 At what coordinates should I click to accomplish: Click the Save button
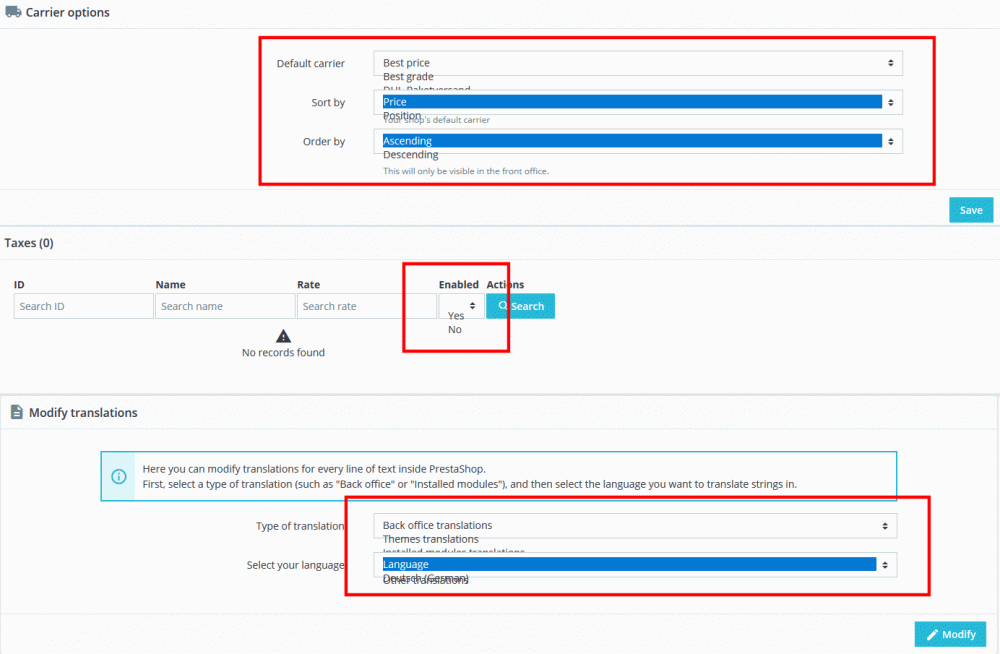970,210
